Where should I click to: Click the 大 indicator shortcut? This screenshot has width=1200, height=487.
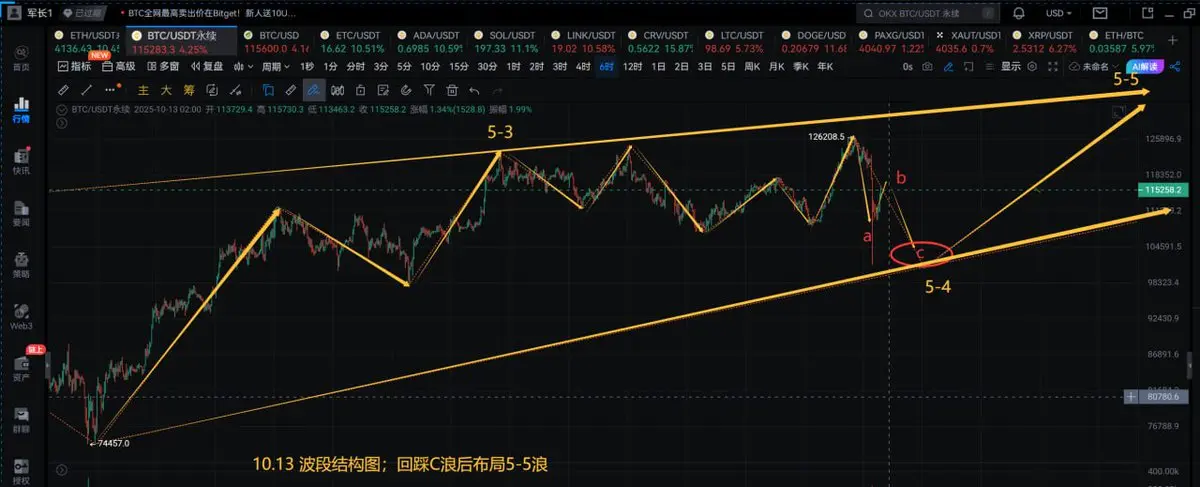click(166, 90)
